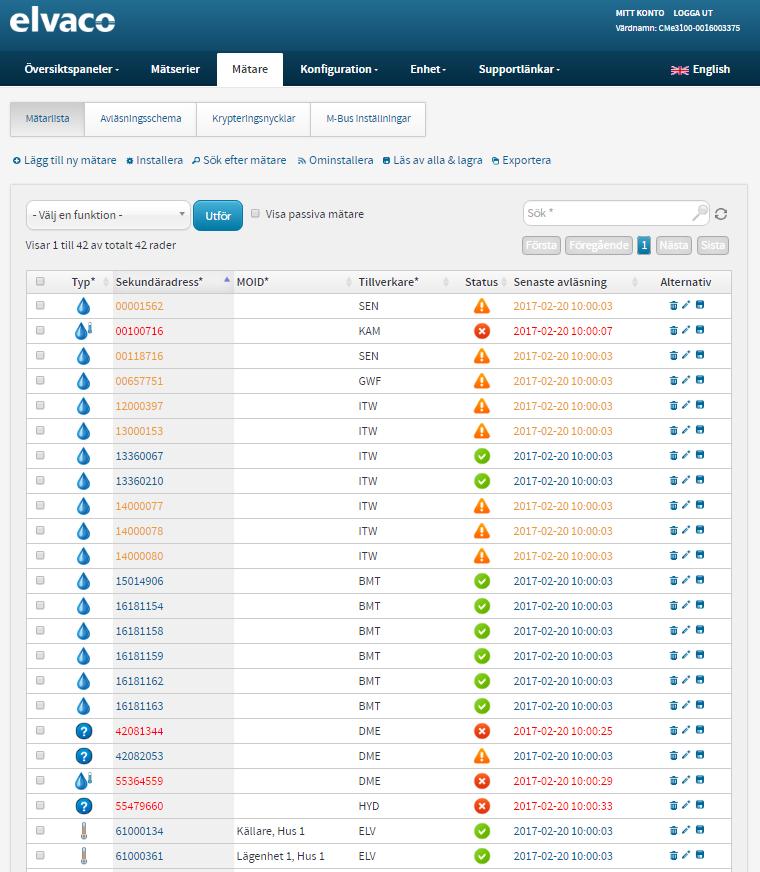Viewport: 760px width, 872px height.
Task: Switch to the Mätarlista tab
Action: pyautogui.click(x=47, y=118)
